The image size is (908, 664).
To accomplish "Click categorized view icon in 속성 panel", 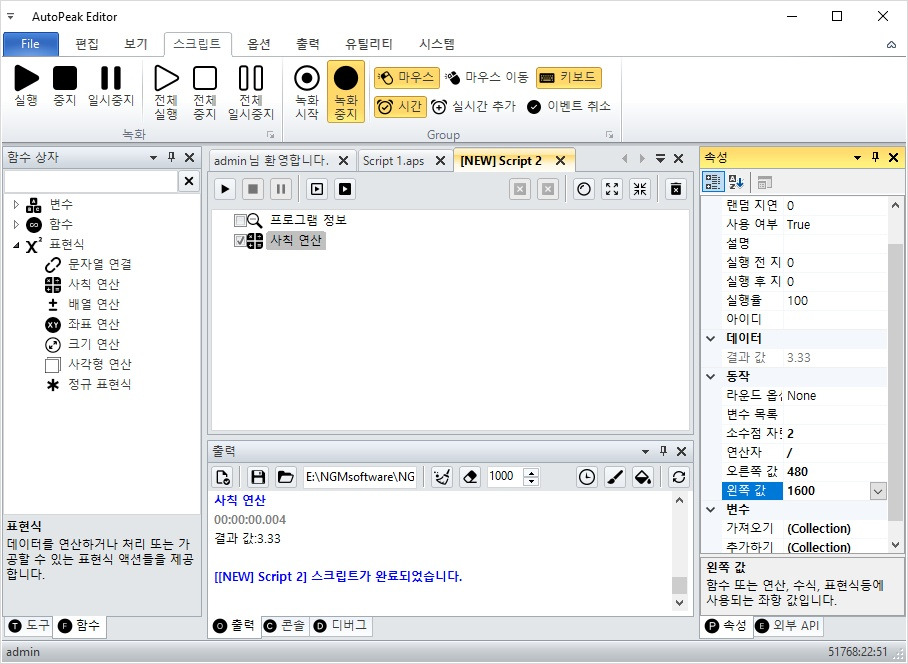I will [x=713, y=182].
